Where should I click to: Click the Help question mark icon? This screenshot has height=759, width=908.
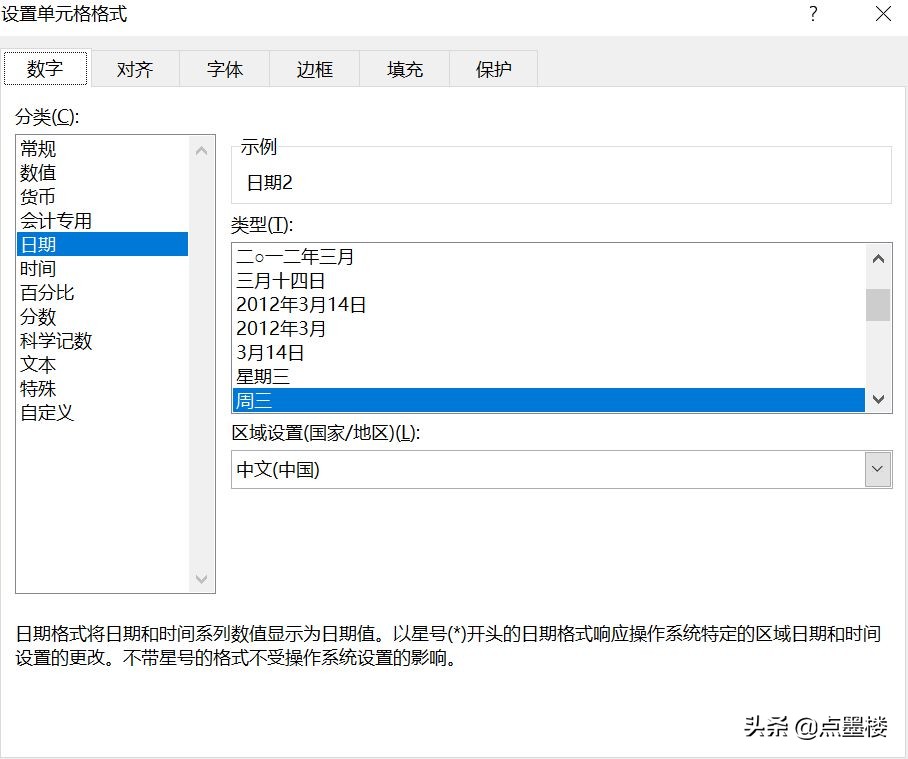(x=813, y=15)
